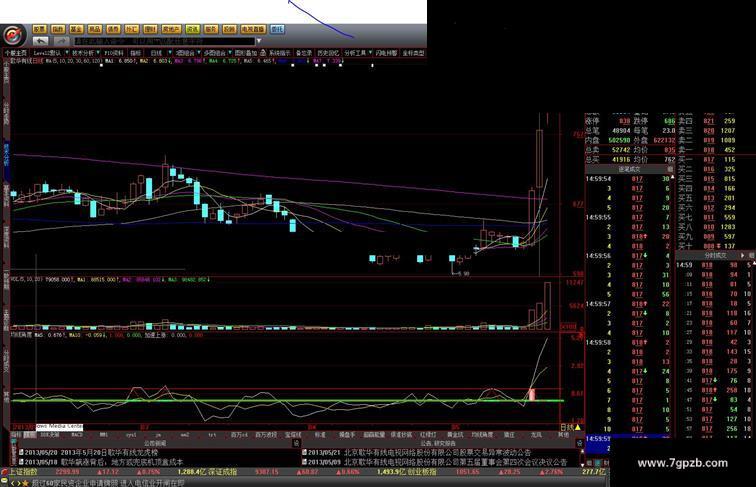Click the back arrow navigation button

coord(40,41)
